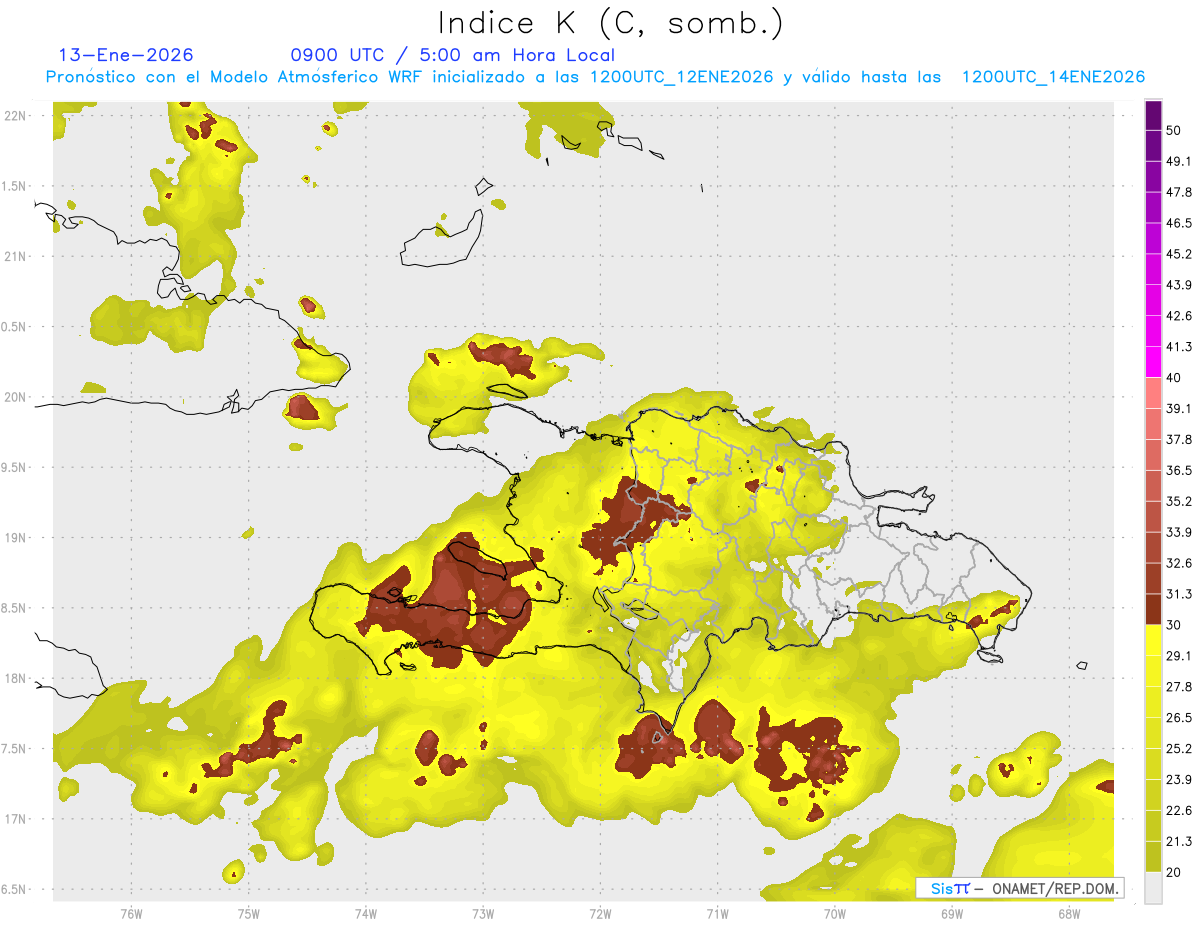Click the dark brown colorbar segment between 30 and 31.3

pyautogui.click(x=1153, y=610)
